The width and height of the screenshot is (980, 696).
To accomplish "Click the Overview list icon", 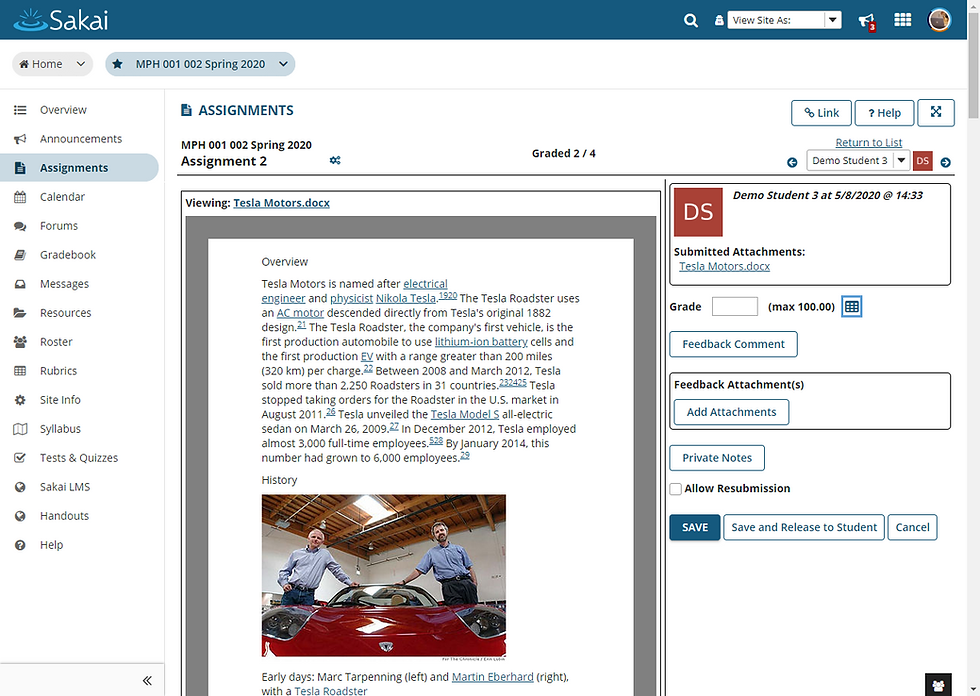I will pos(20,110).
